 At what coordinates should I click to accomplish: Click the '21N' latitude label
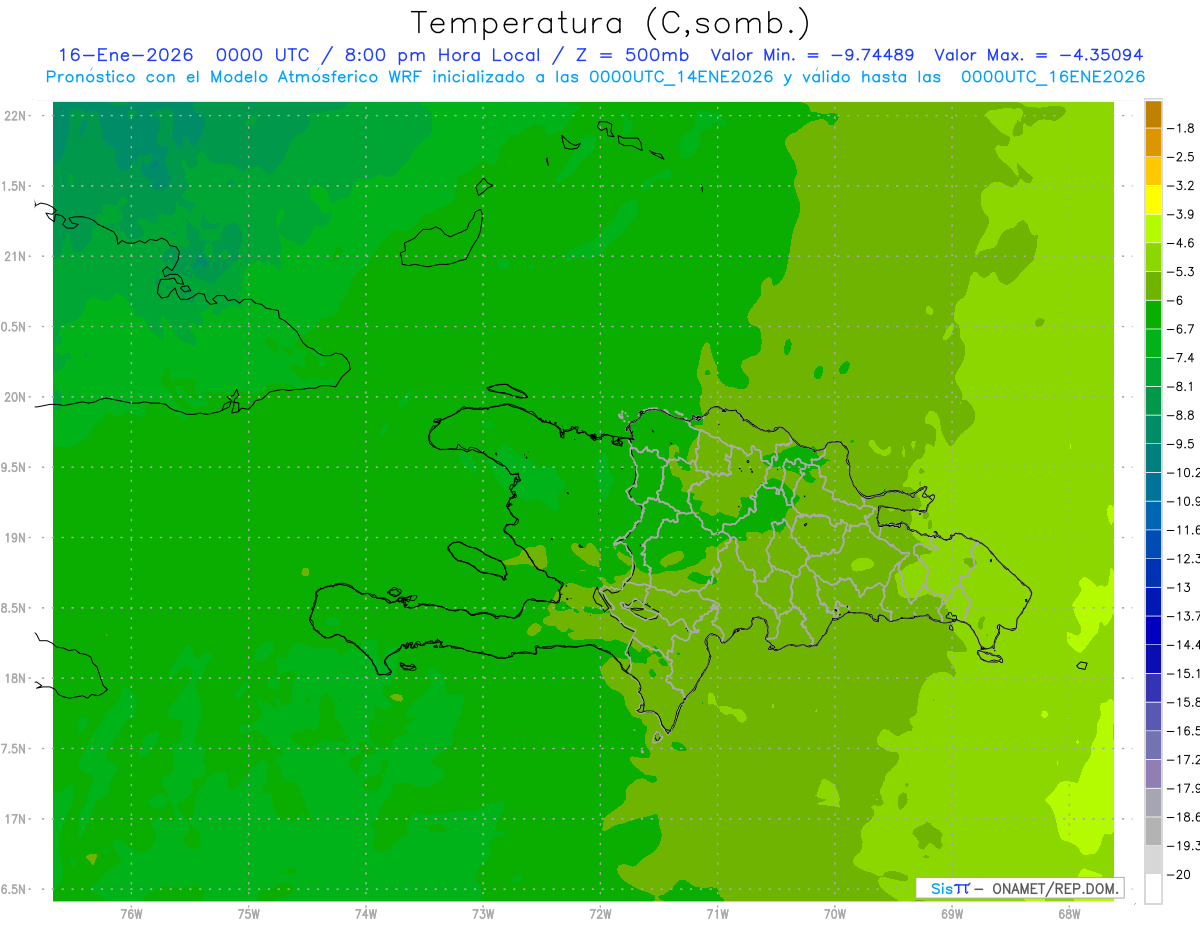(15, 256)
